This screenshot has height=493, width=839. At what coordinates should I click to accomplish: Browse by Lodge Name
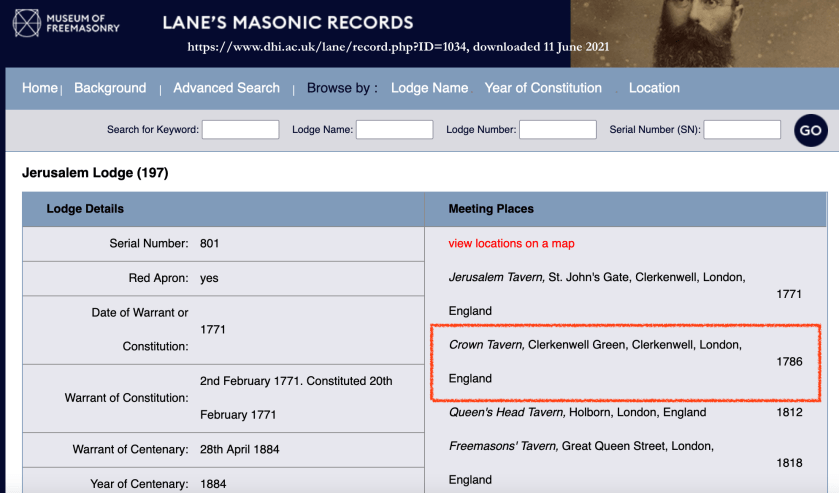[x=429, y=88]
